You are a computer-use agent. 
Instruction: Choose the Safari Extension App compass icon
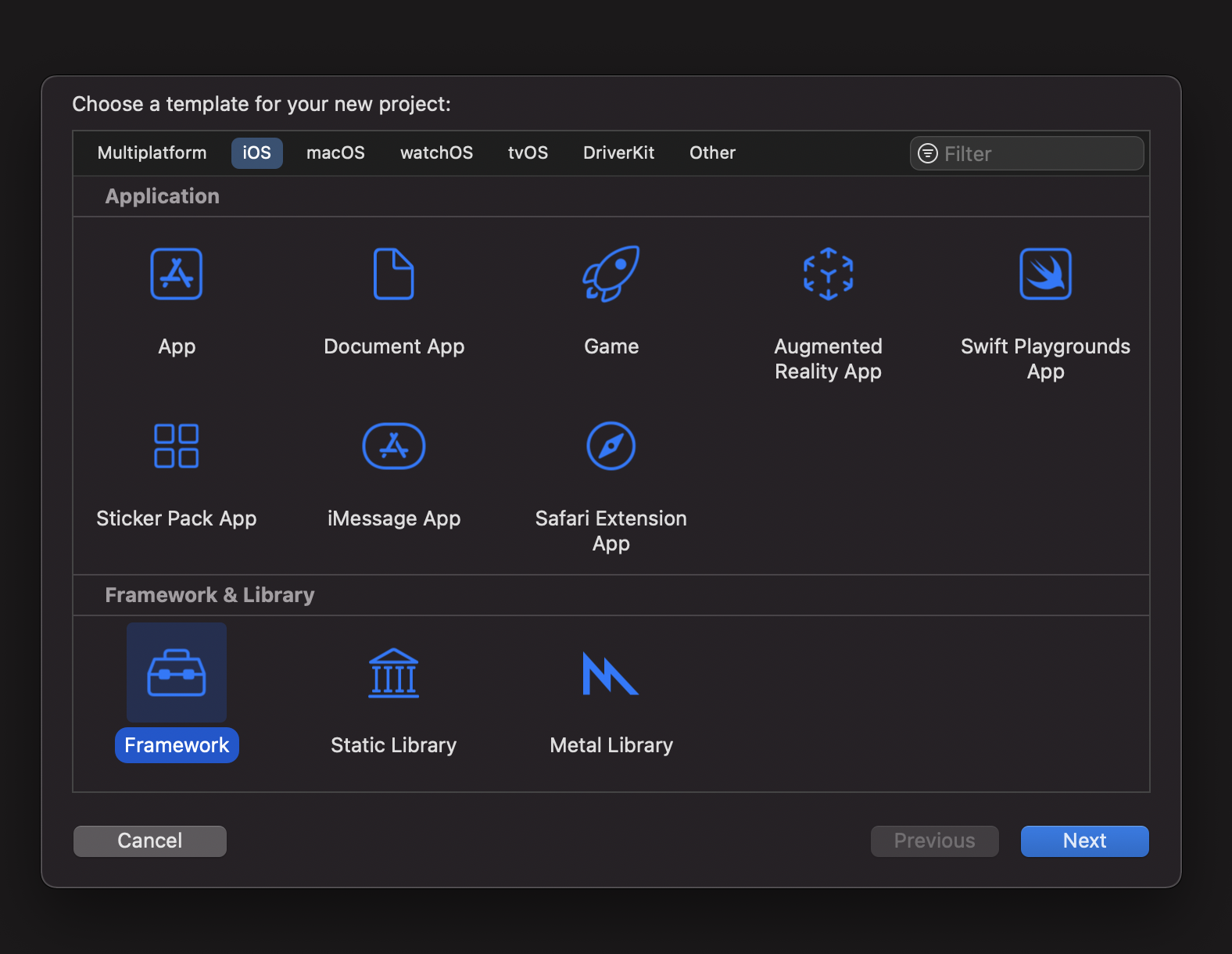(611, 446)
